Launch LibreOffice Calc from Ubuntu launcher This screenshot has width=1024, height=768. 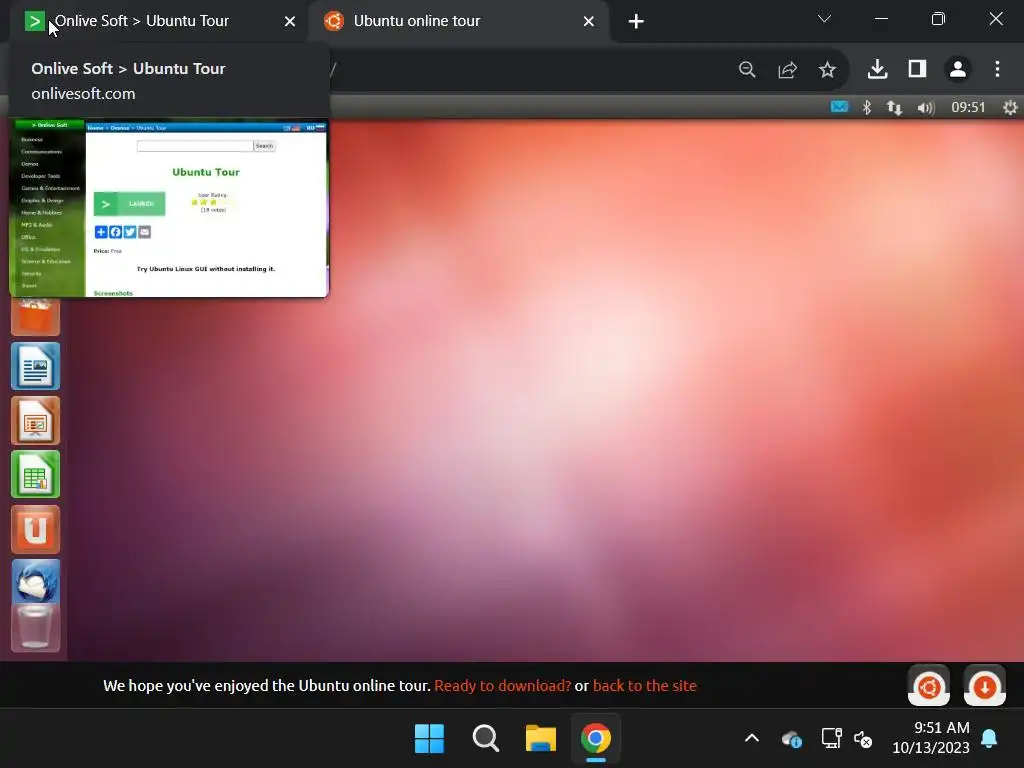(x=35, y=474)
